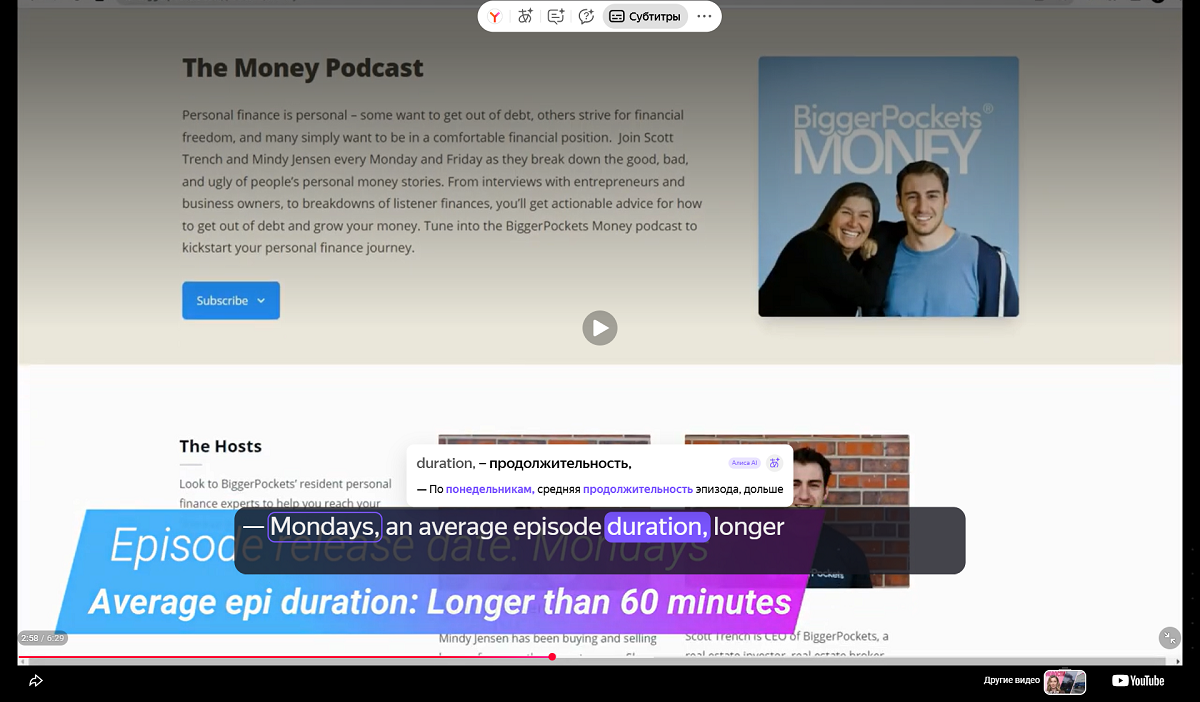Click the Subscribe dropdown button
Viewport: 1200px width, 702px height.
click(231, 301)
